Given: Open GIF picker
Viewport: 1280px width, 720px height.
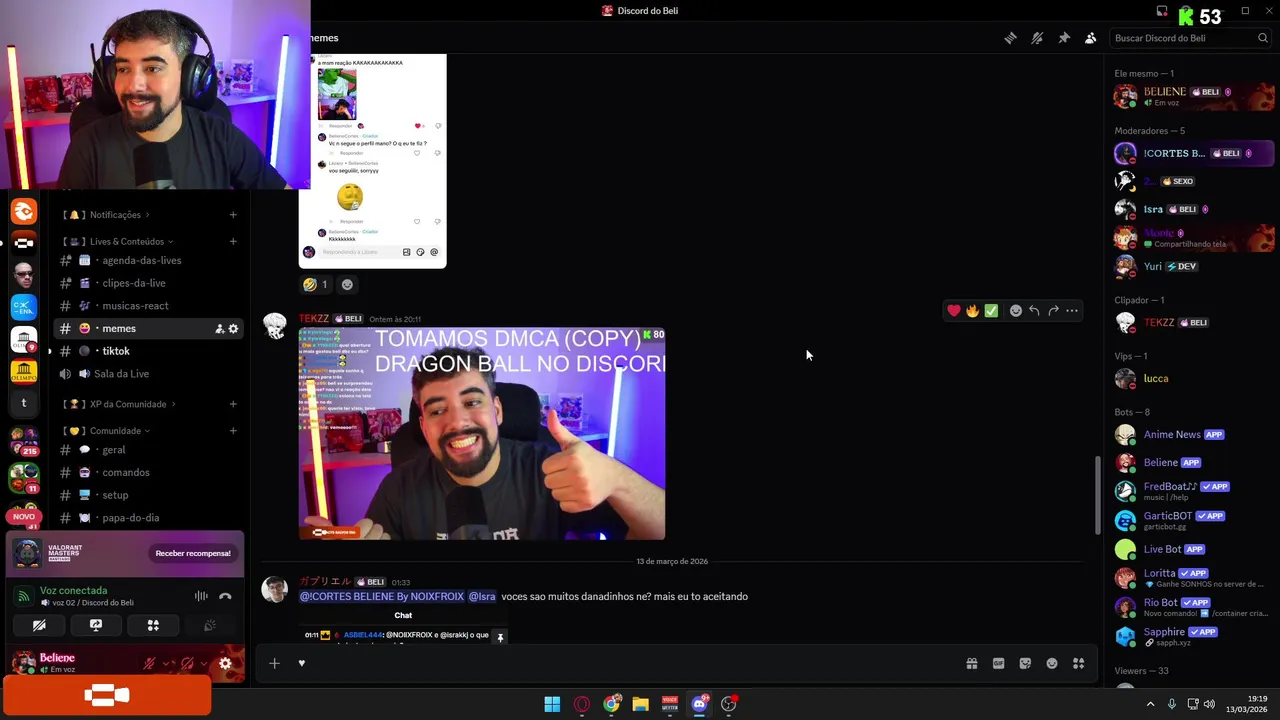Looking at the screenshot, I should point(998,664).
